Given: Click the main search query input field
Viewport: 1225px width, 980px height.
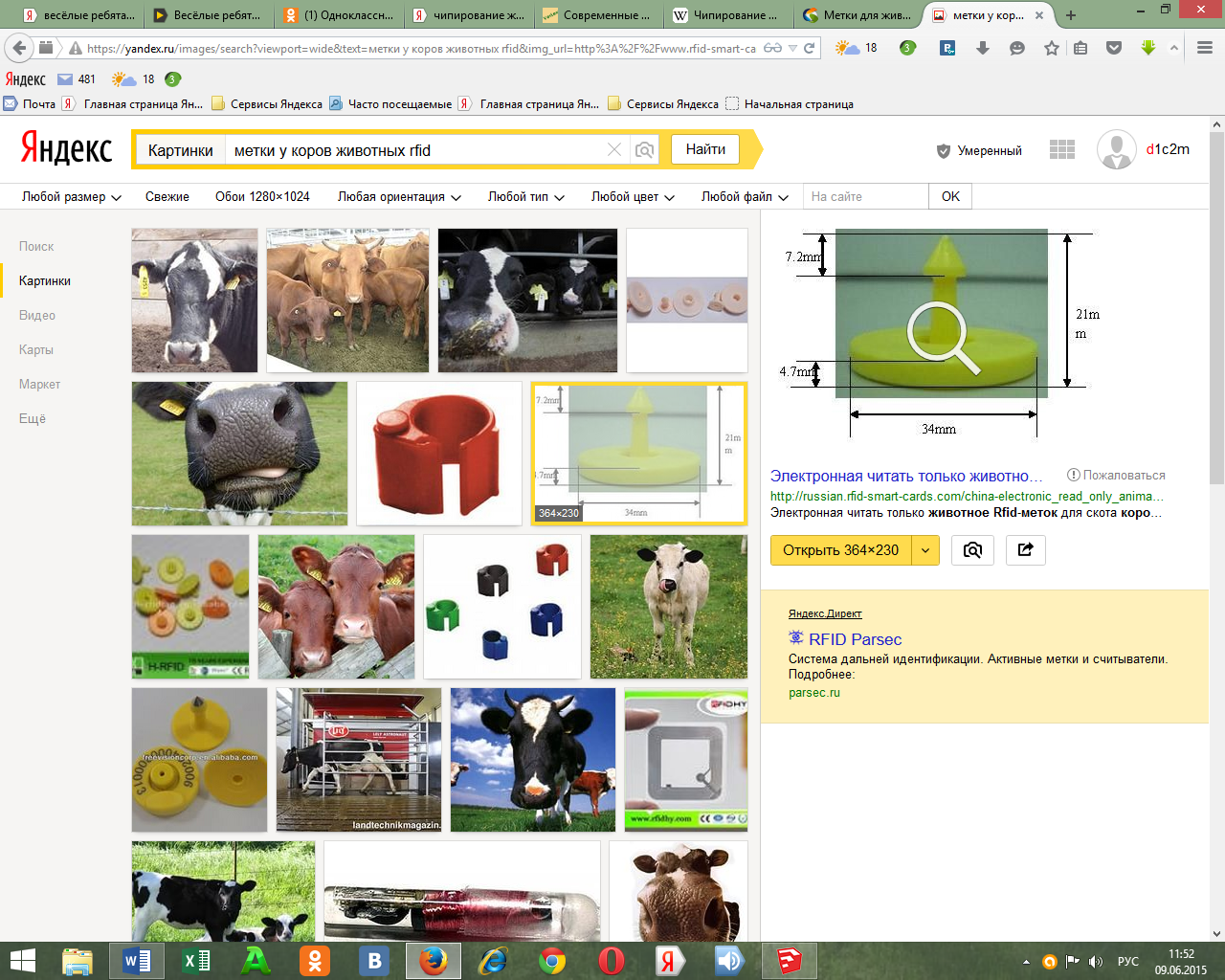Looking at the screenshot, I should pos(415,150).
